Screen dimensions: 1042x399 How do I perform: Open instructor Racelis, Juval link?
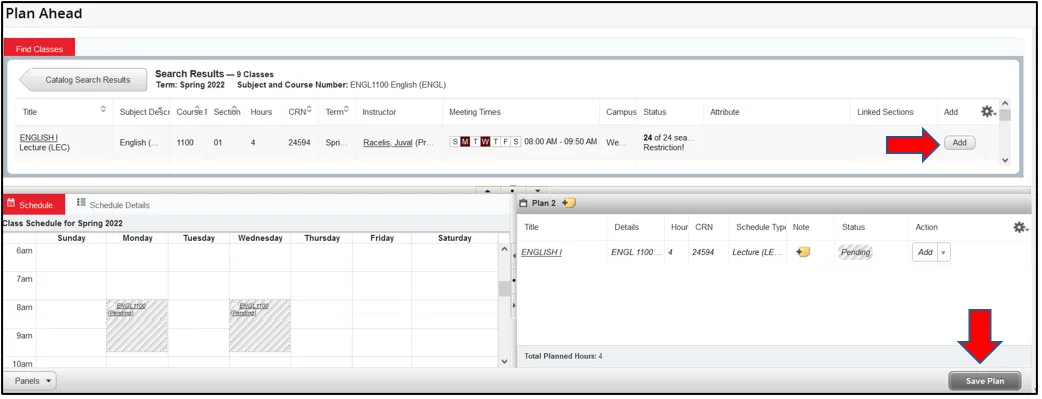click(x=388, y=142)
